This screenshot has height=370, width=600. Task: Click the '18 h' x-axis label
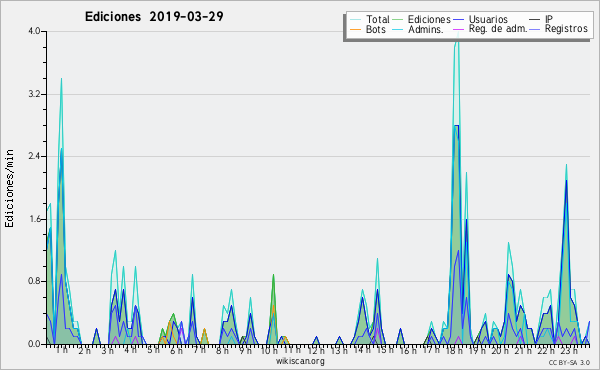click(454, 350)
